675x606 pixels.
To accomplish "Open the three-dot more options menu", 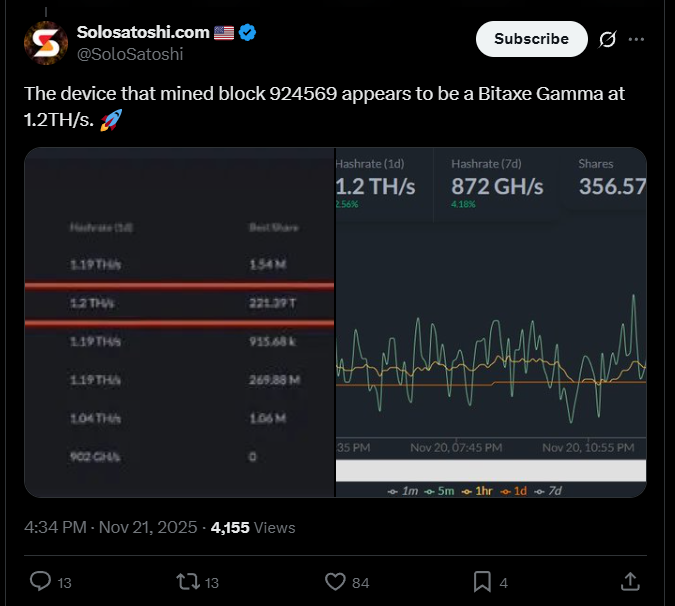I will [x=636, y=40].
